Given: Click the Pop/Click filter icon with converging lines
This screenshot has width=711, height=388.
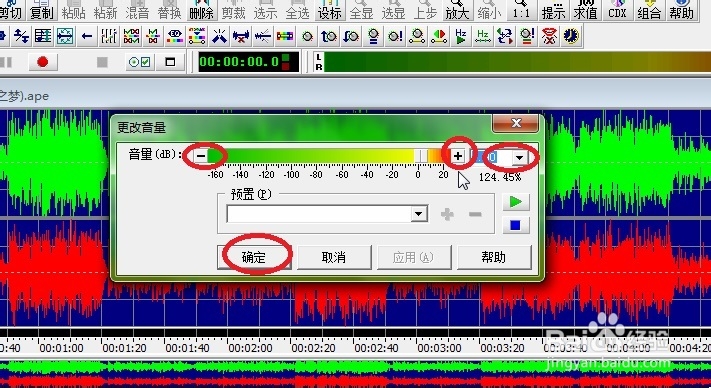Looking at the screenshot, I should coord(219,36).
